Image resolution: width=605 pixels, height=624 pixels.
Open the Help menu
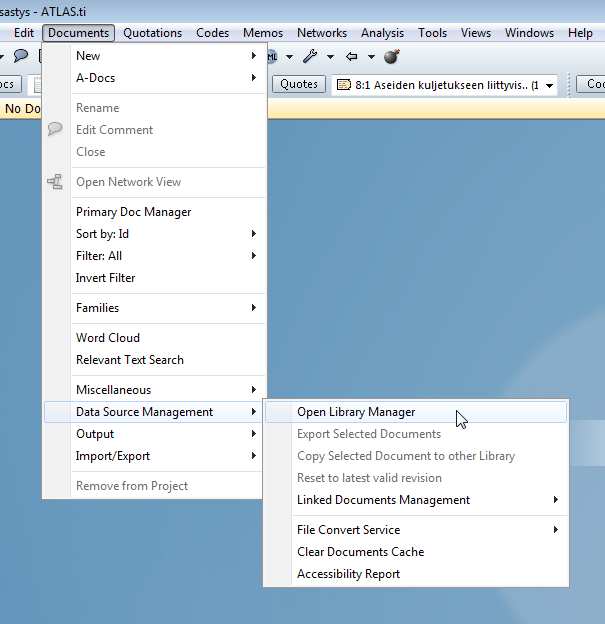tap(580, 33)
